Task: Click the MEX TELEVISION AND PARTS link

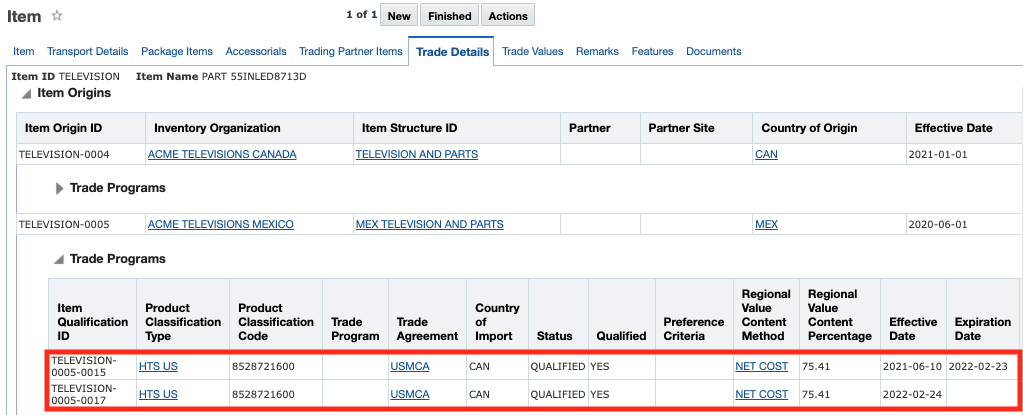Action: pos(429,225)
